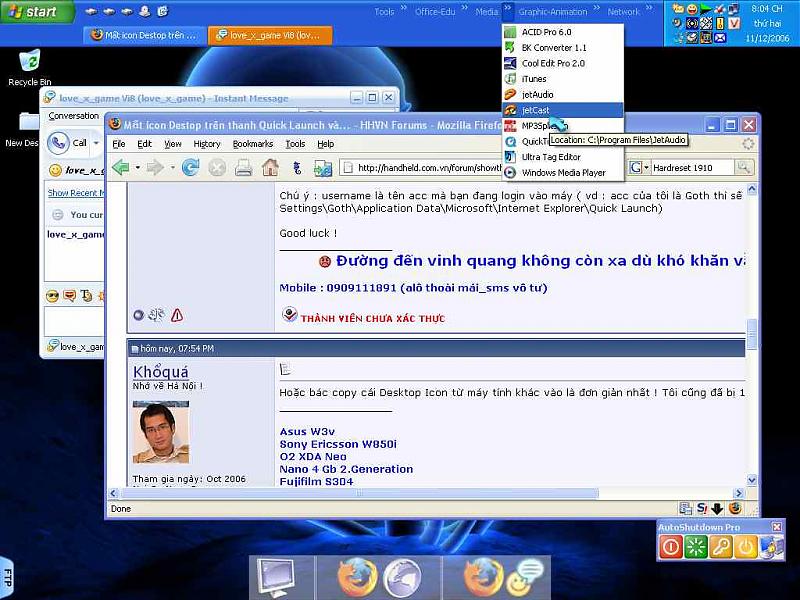Open the Back history dropdown arrow
Viewport: 800px width, 600px height.
pyautogui.click(x=136, y=167)
